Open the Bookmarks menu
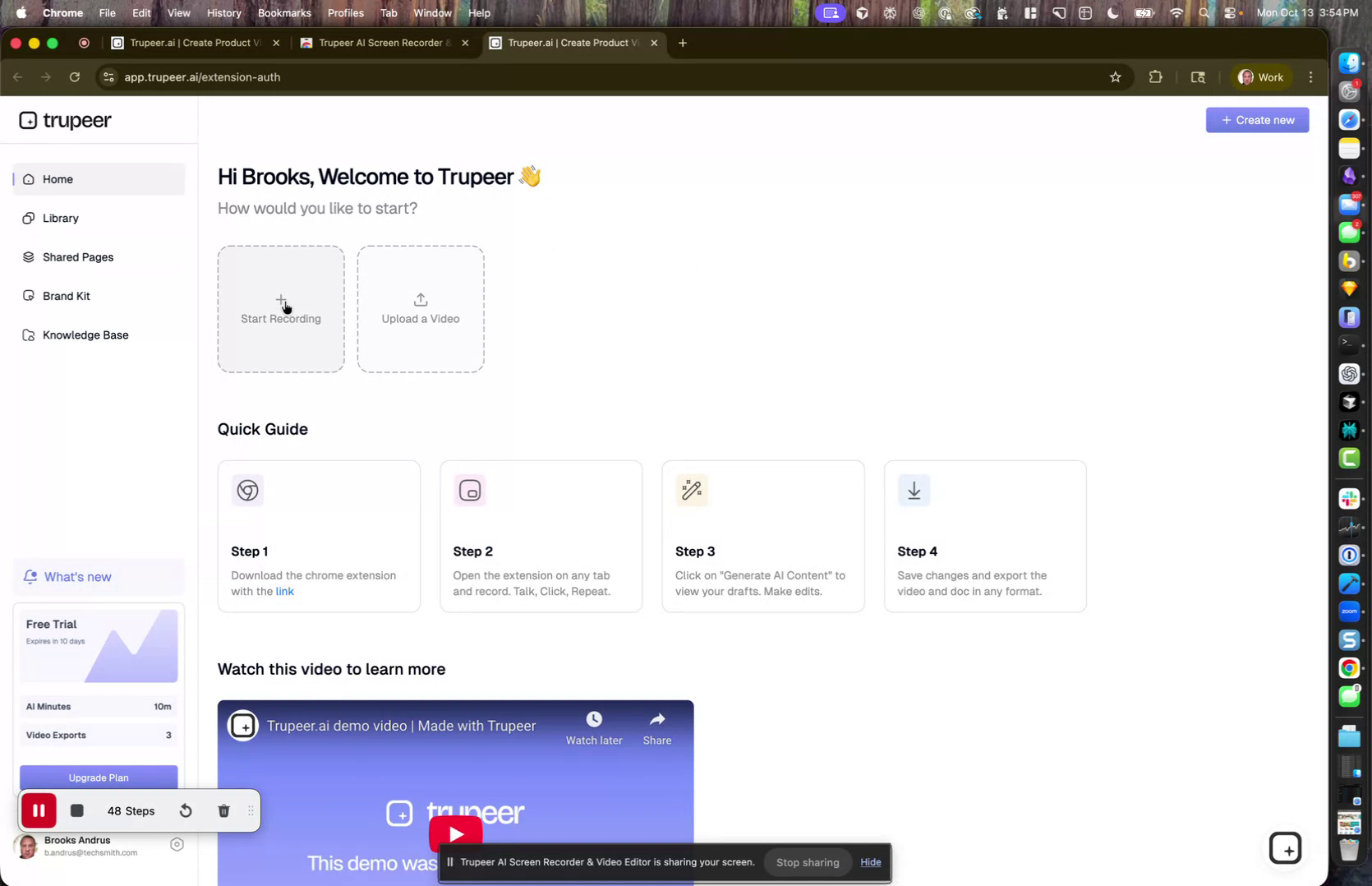Image resolution: width=1372 pixels, height=886 pixels. click(283, 13)
